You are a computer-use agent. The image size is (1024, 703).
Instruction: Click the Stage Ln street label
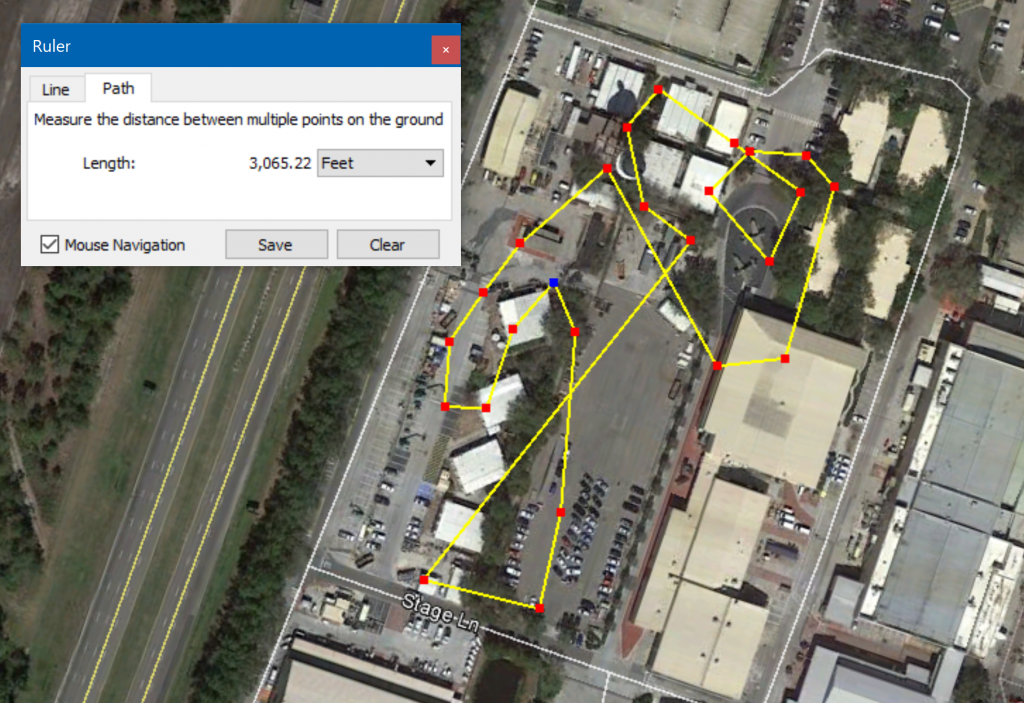click(440, 612)
